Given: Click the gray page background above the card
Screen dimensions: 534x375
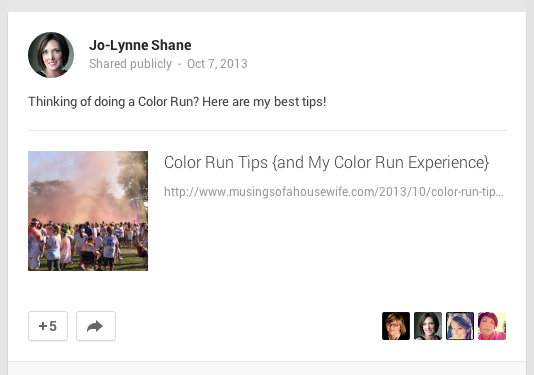Looking at the screenshot, I should click(x=267, y=5).
